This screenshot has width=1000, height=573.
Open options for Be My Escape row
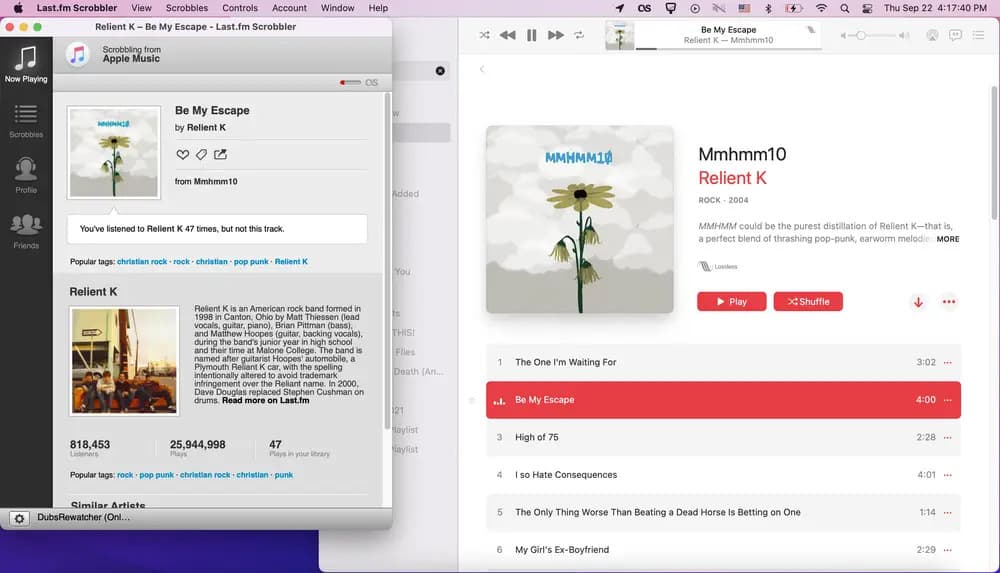pos(948,400)
